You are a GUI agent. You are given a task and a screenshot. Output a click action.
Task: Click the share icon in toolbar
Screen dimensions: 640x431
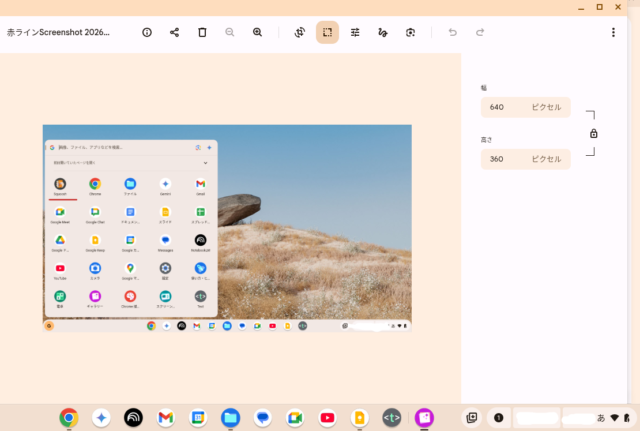click(x=174, y=32)
